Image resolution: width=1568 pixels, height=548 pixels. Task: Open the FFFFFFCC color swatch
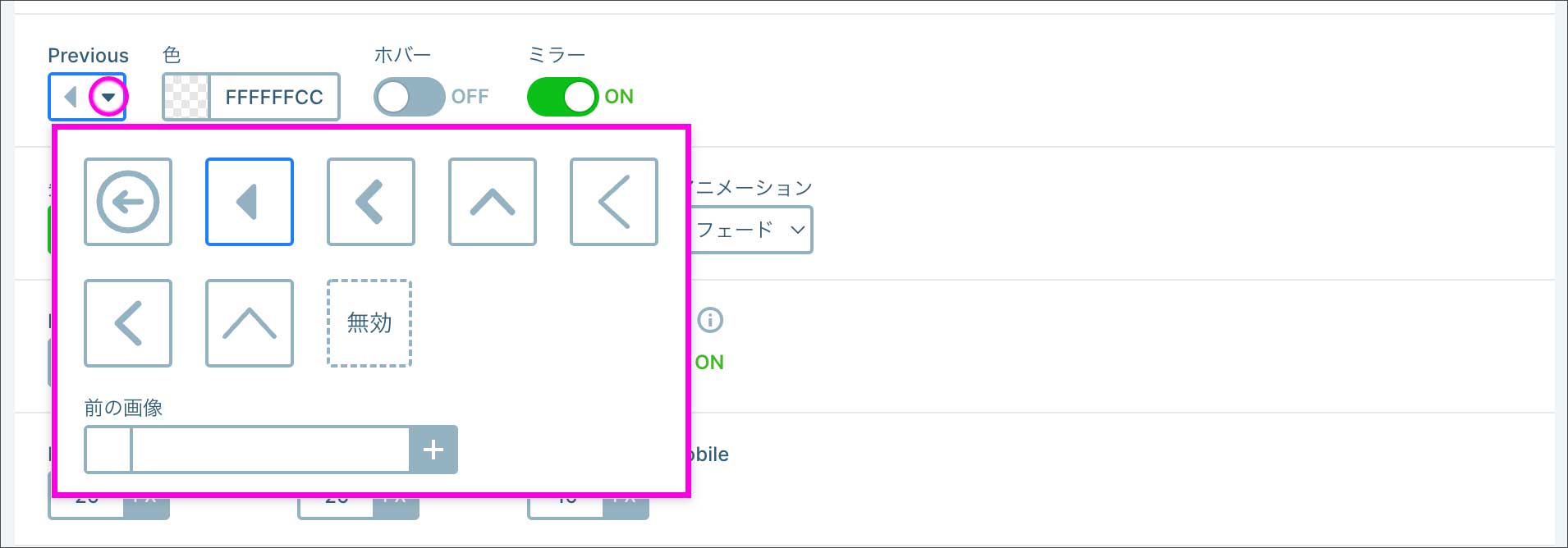(186, 97)
